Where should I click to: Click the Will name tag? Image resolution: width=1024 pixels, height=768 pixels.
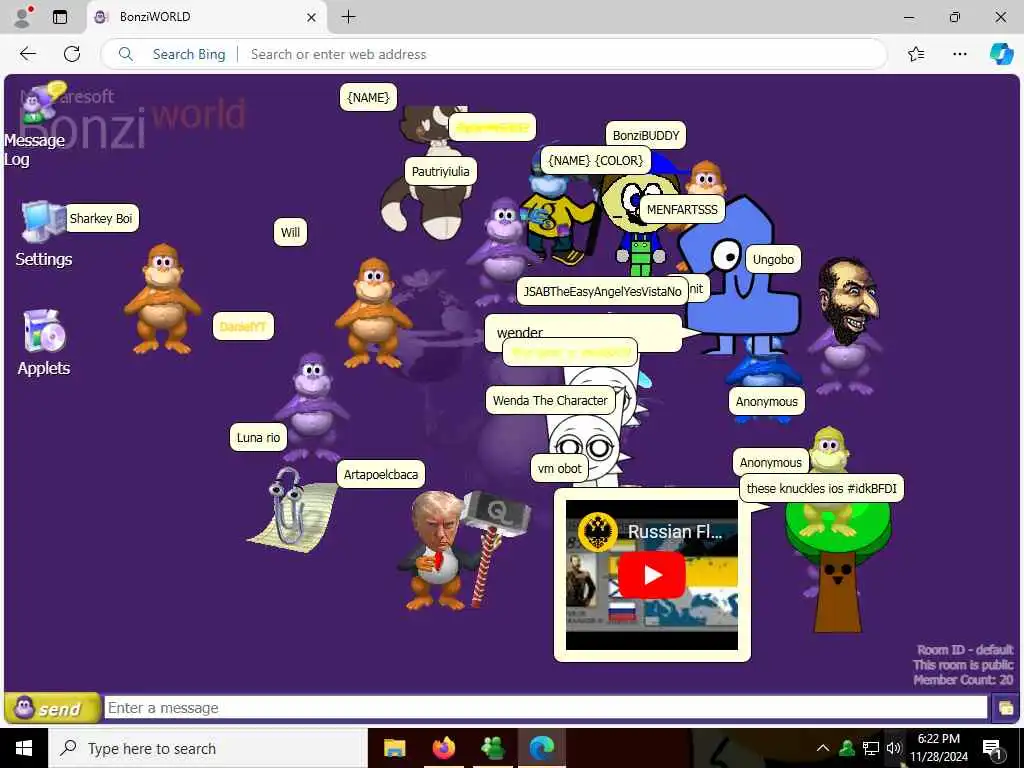(x=290, y=232)
